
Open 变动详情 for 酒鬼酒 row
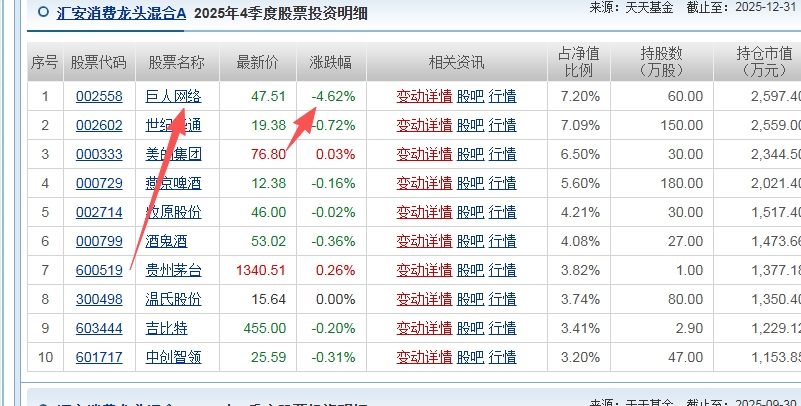(x=425, y=241)
